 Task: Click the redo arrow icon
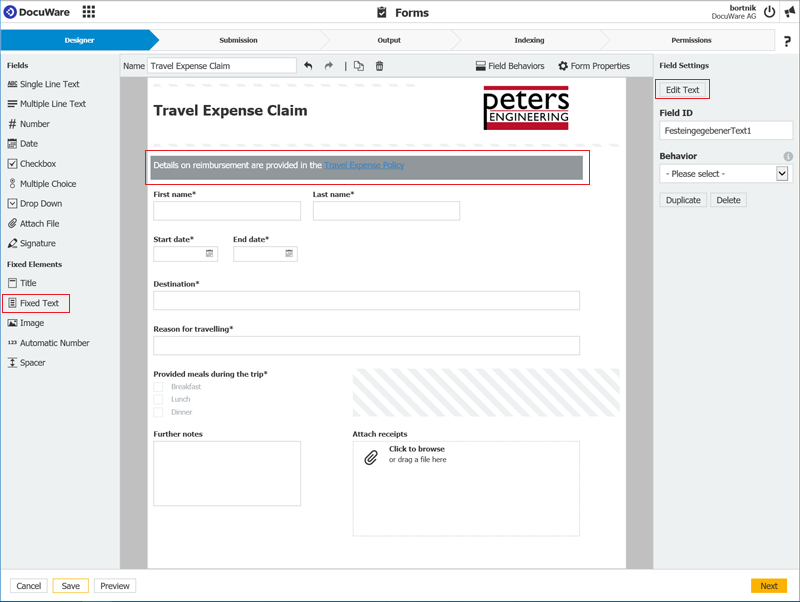328,66
